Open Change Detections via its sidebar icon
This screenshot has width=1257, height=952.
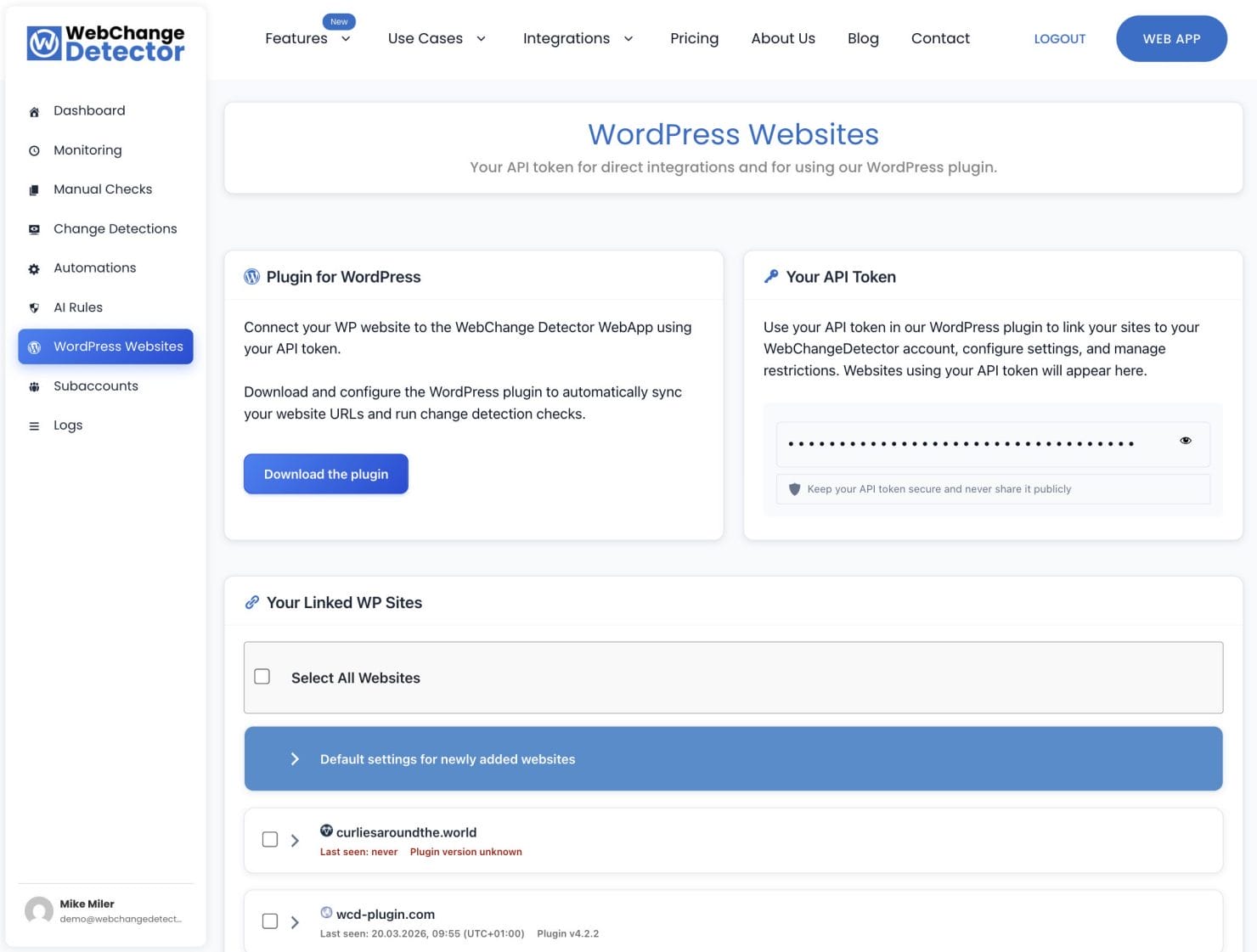(x=33, y=228)
